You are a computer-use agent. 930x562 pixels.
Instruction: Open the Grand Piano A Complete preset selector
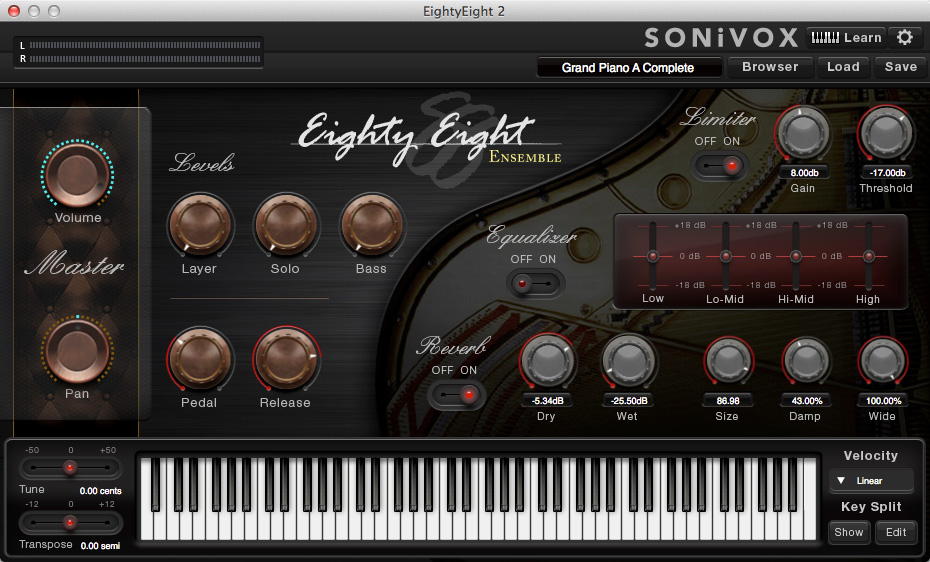[x=629, y=68]
